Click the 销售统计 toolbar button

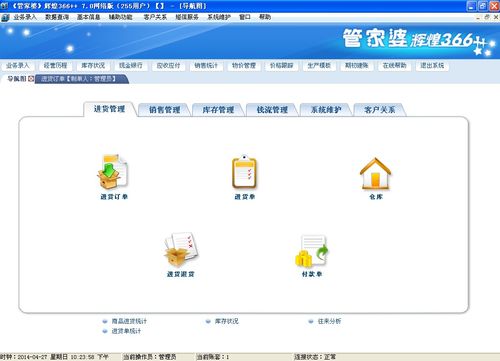tap(206, 66)
